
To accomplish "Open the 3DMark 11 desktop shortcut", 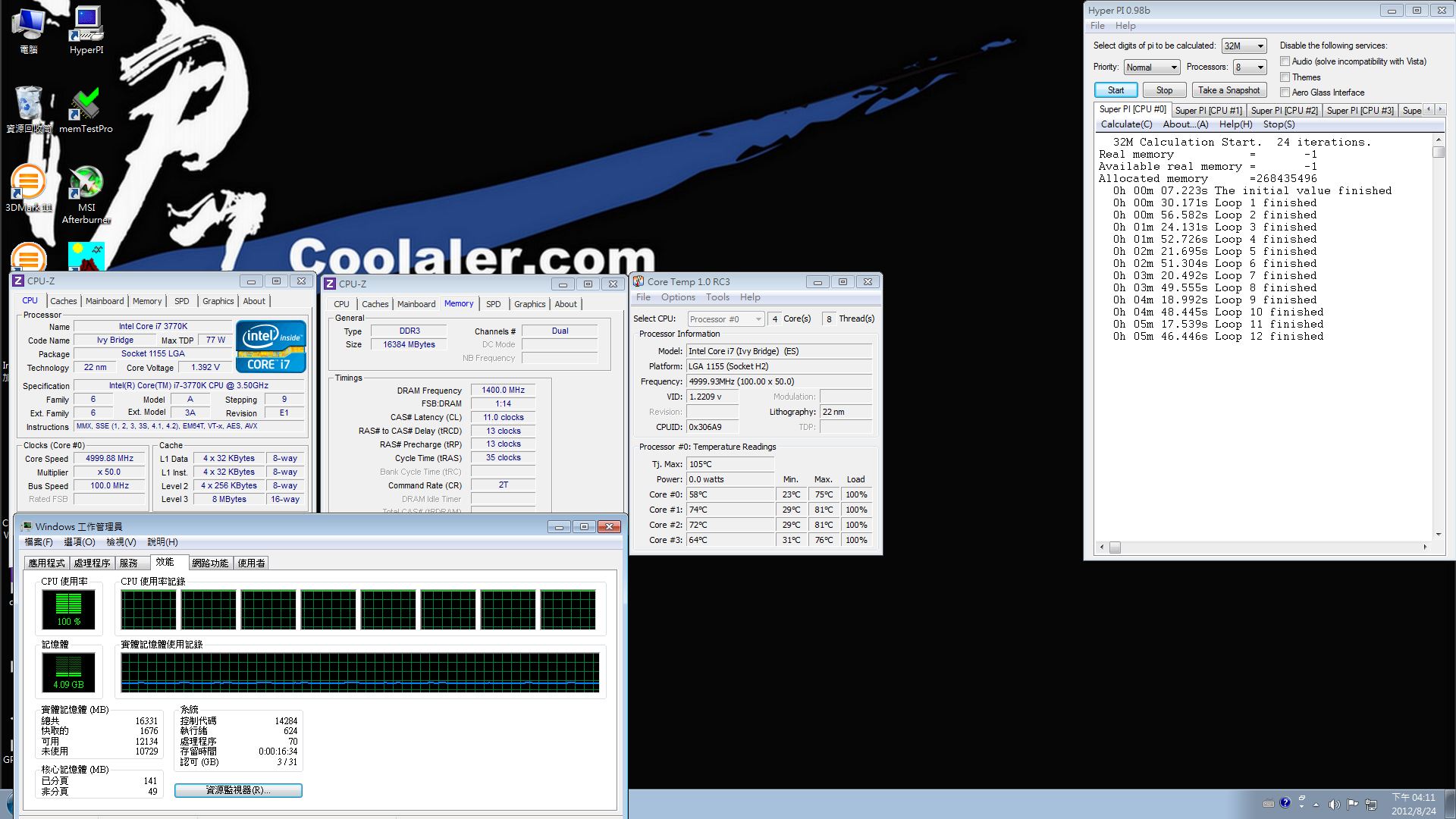I will click(28, 188).
